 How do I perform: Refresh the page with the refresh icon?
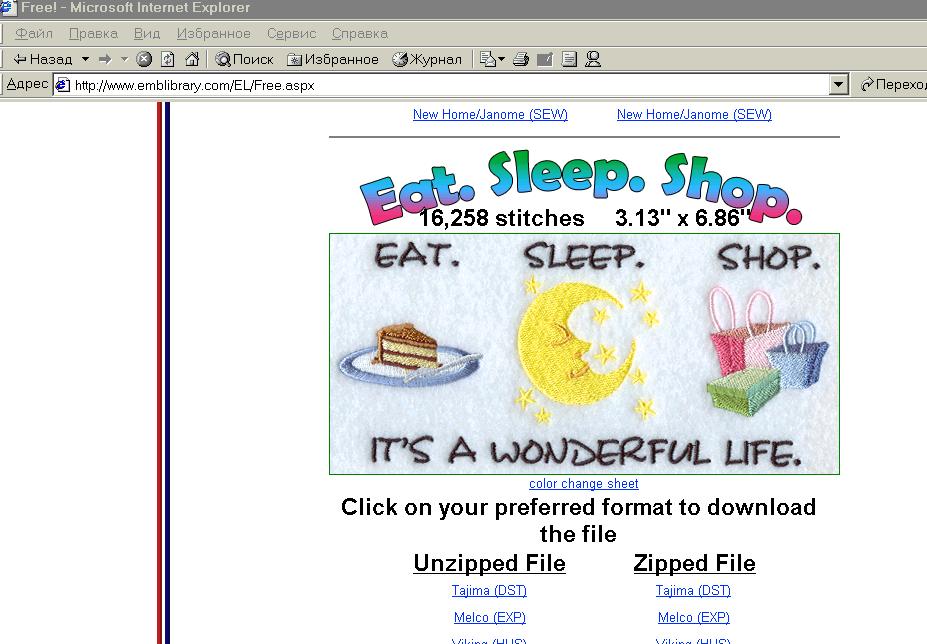point(168,59)
